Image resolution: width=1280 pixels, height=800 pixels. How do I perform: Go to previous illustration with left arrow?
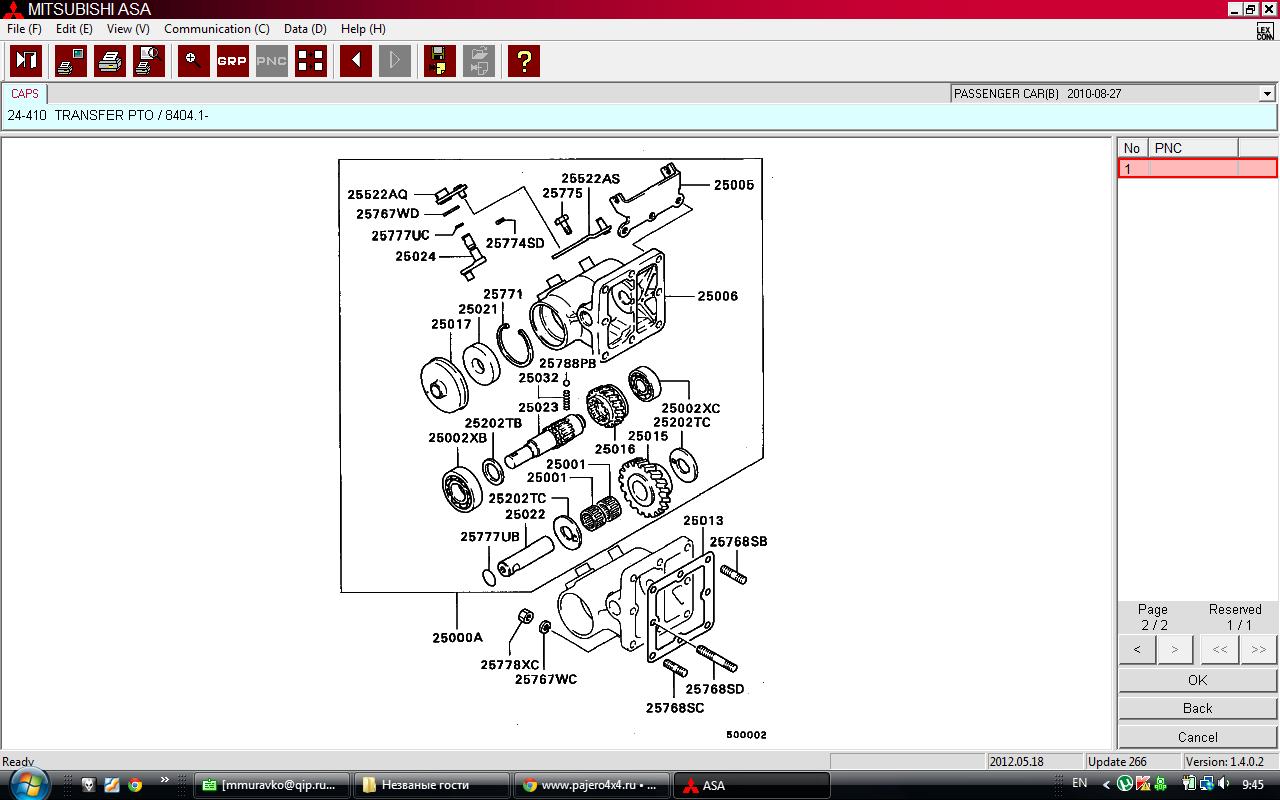point(356,61)
